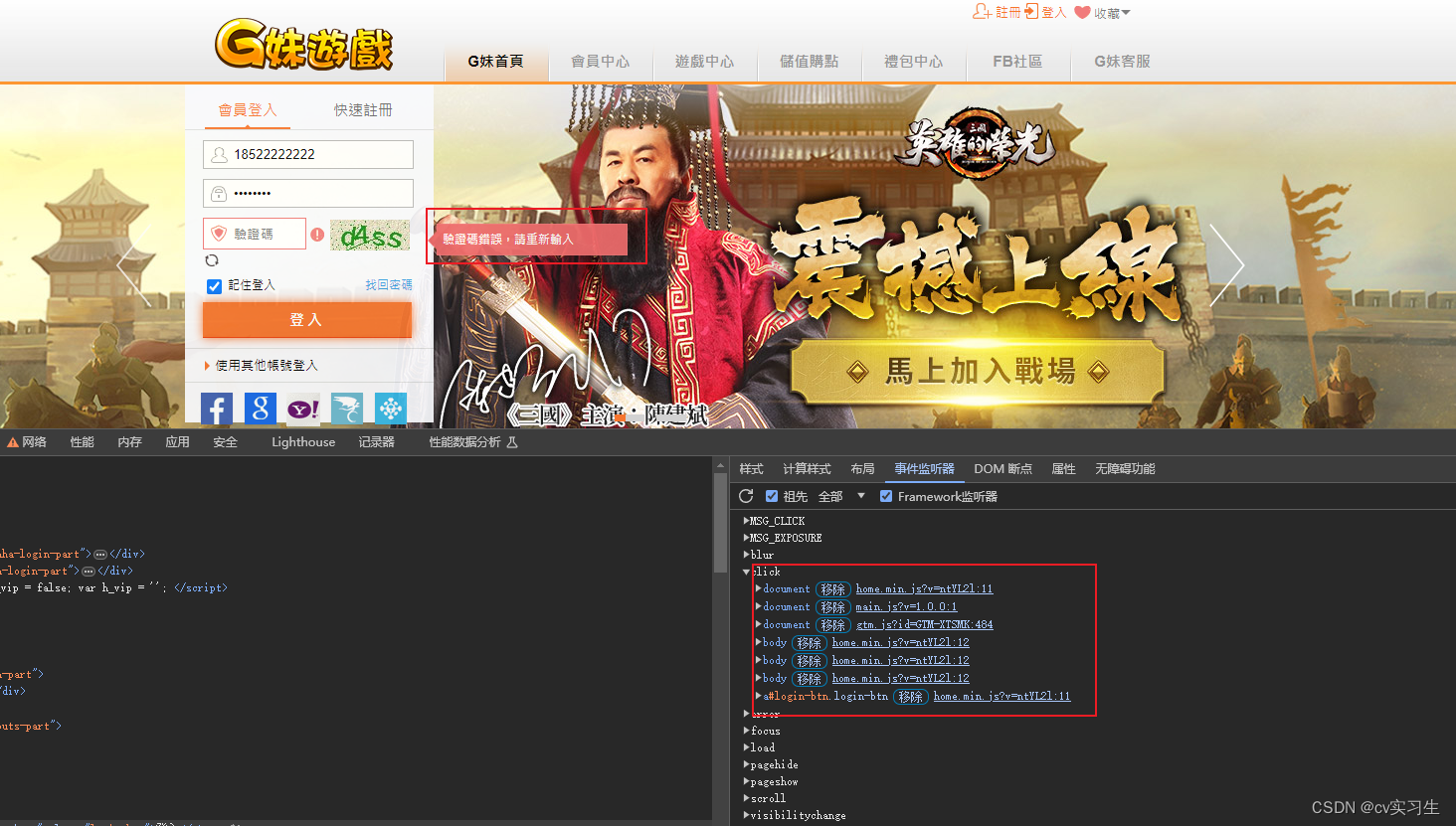Viewport: 1456px width, 826px height.
Task: Click the G妹遊戲 site logo
Action: tap(304, 45)
